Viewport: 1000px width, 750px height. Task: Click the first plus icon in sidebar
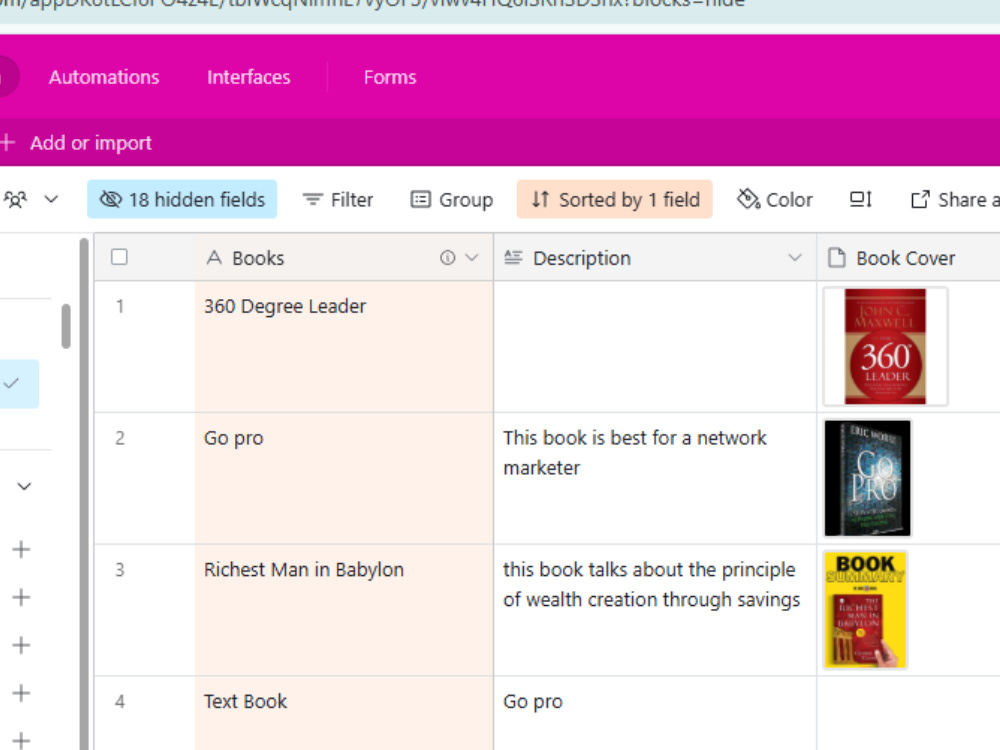point(21,549)
